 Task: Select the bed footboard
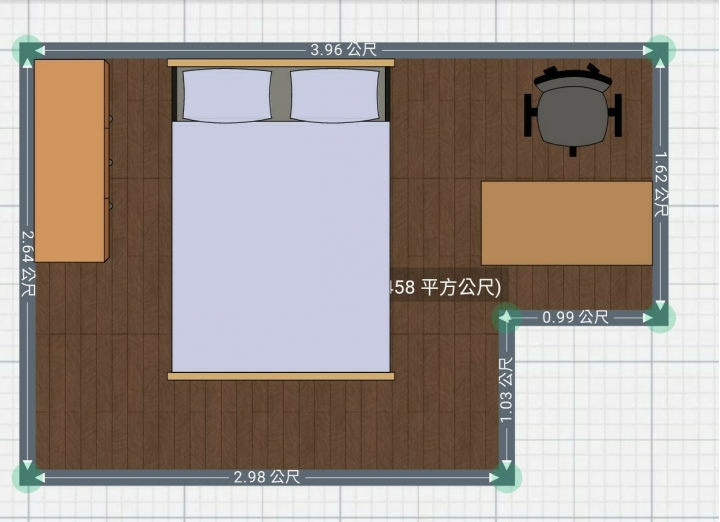tap(281, 376)
